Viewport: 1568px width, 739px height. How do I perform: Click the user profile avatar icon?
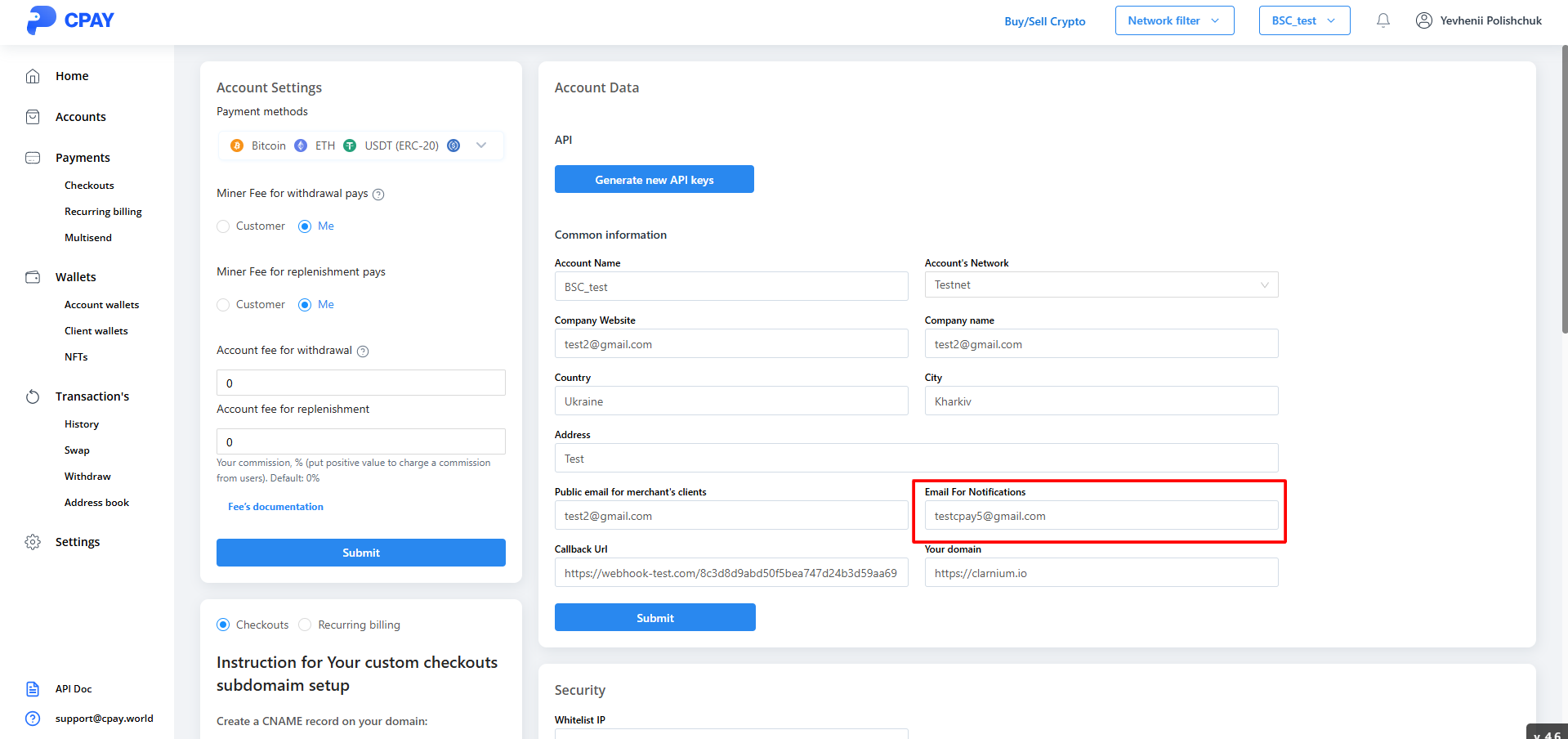pos(1423,20)
